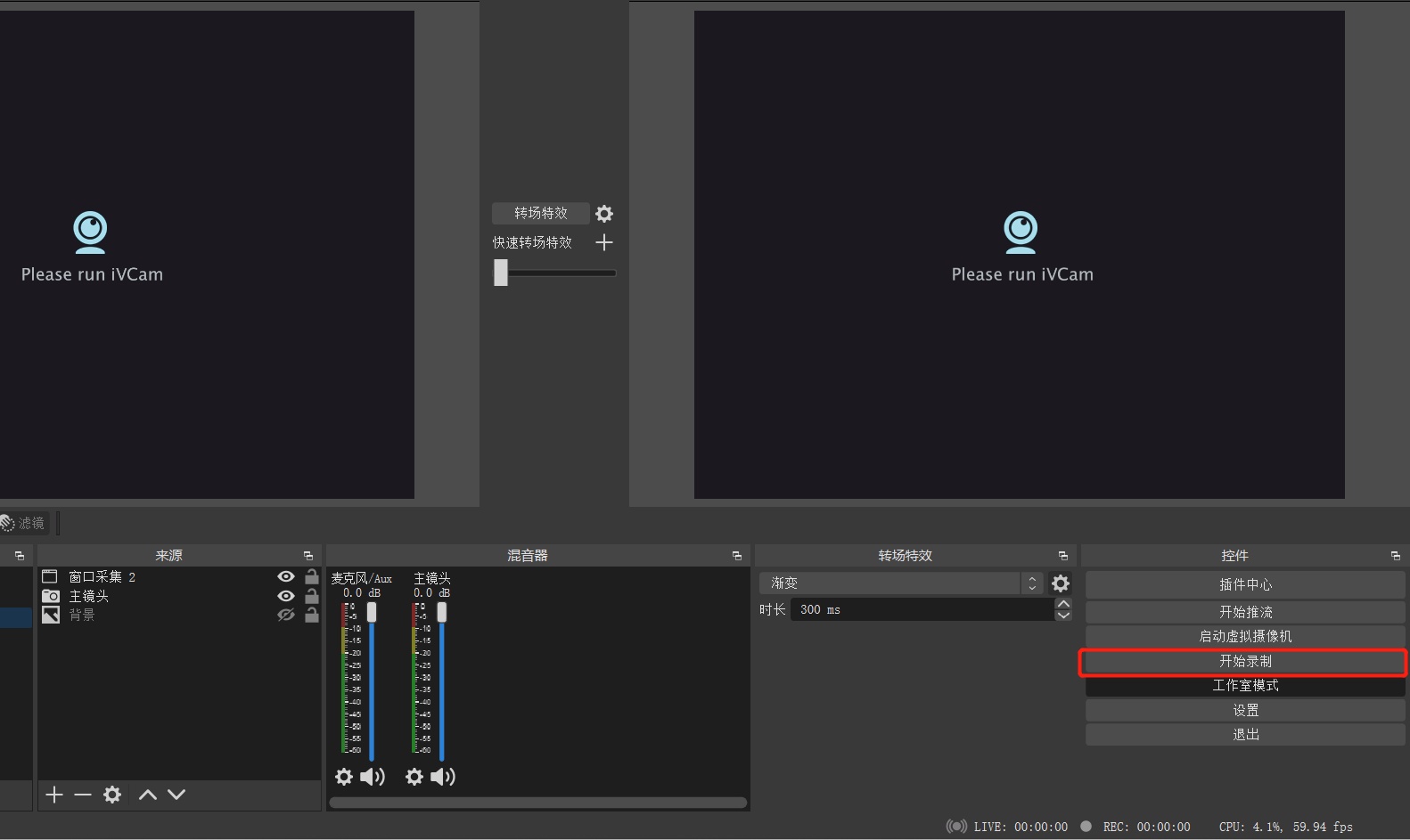The height and width of the screenshot is (840, 1410).
Task: Move source down with down arrow
Action: click(176, 795)
